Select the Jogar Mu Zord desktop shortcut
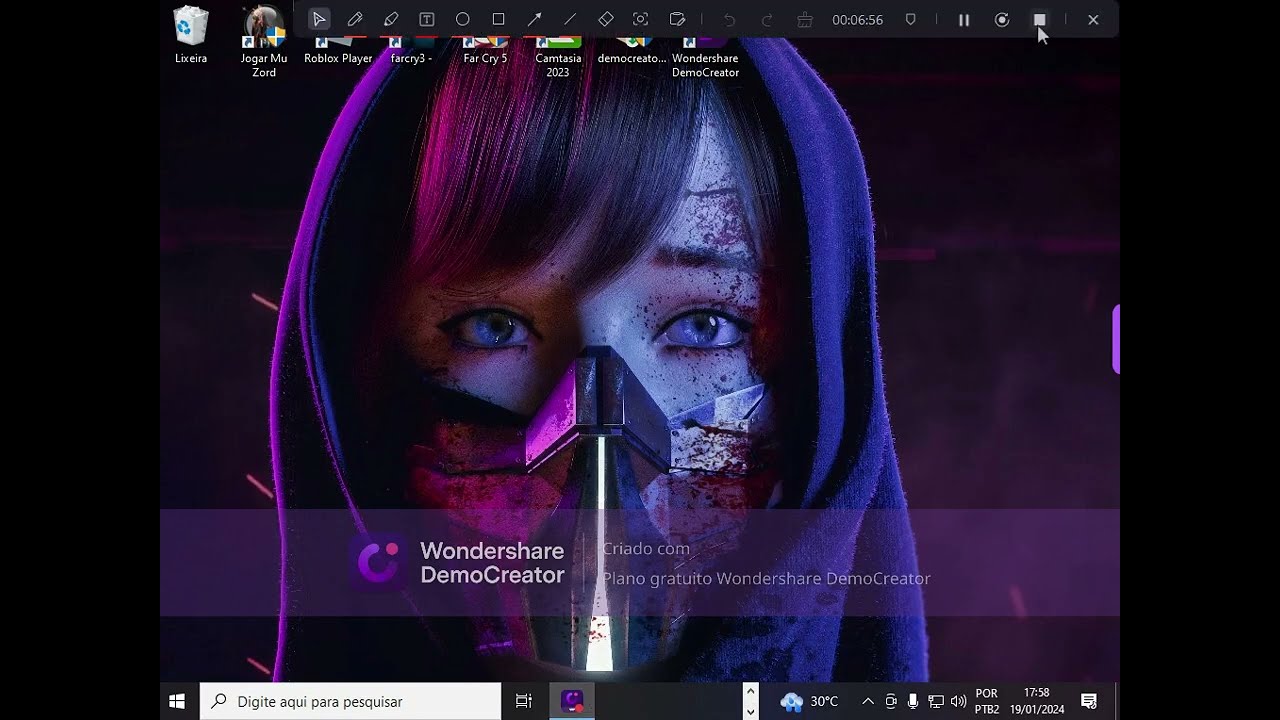Image resolution: width=1280 pixels, height=720 pixels. (264, 42)
